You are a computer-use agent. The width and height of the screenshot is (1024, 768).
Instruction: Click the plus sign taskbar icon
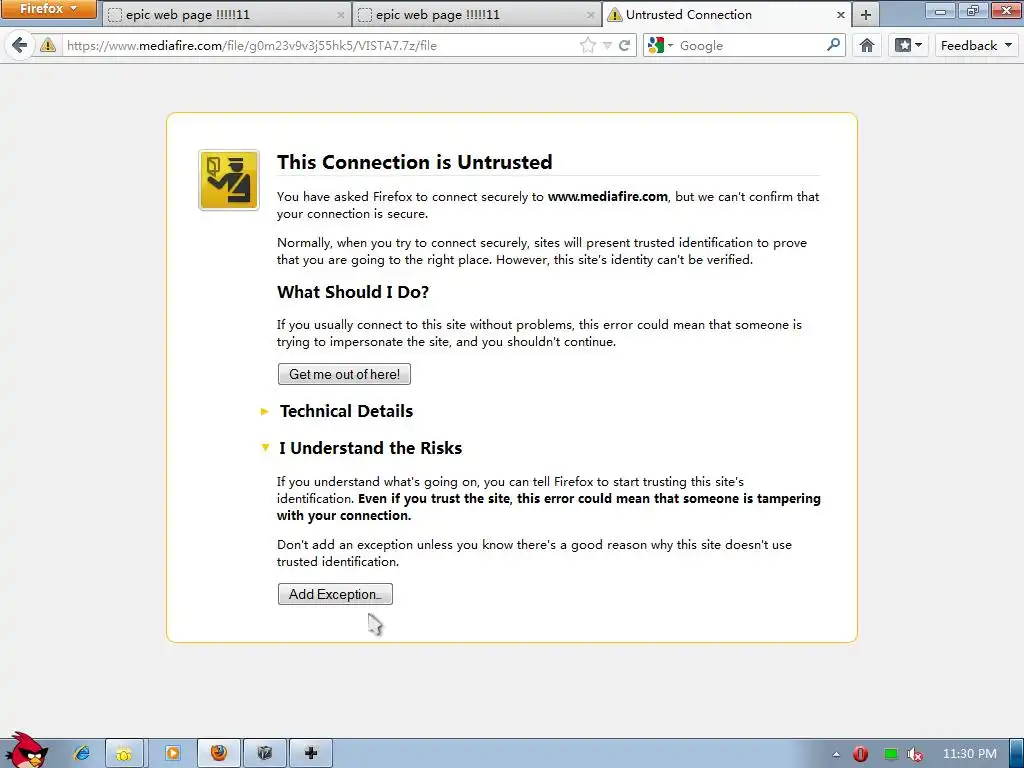pos(311,753)
